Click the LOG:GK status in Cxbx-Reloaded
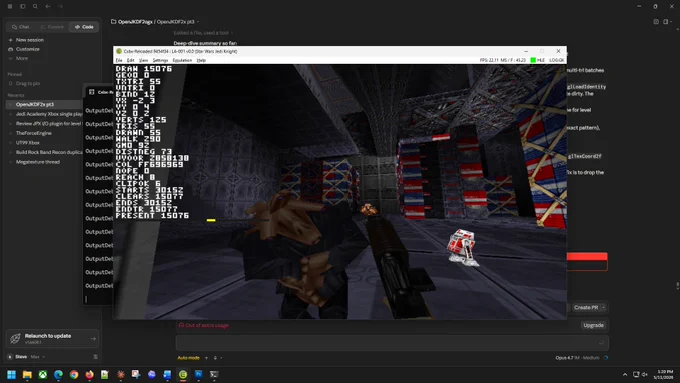Viewport: 680px width, 383px height. pos(557,60)
